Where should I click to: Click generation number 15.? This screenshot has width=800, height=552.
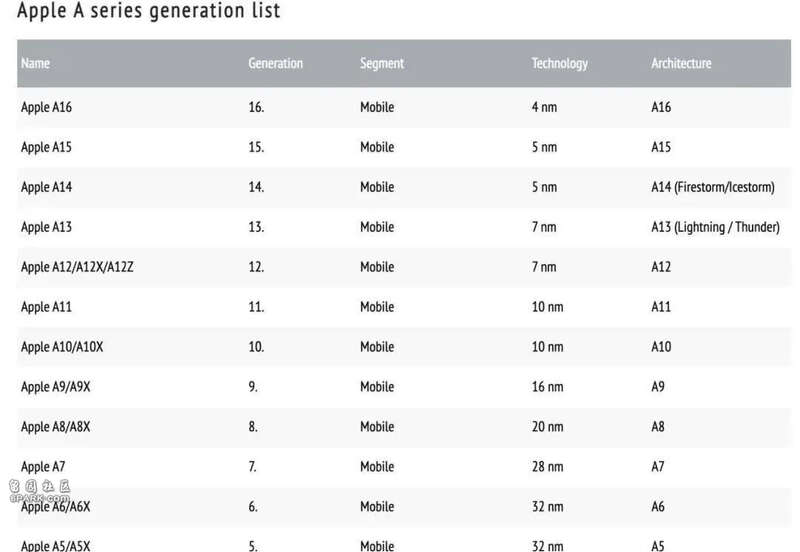pos(256,147)
